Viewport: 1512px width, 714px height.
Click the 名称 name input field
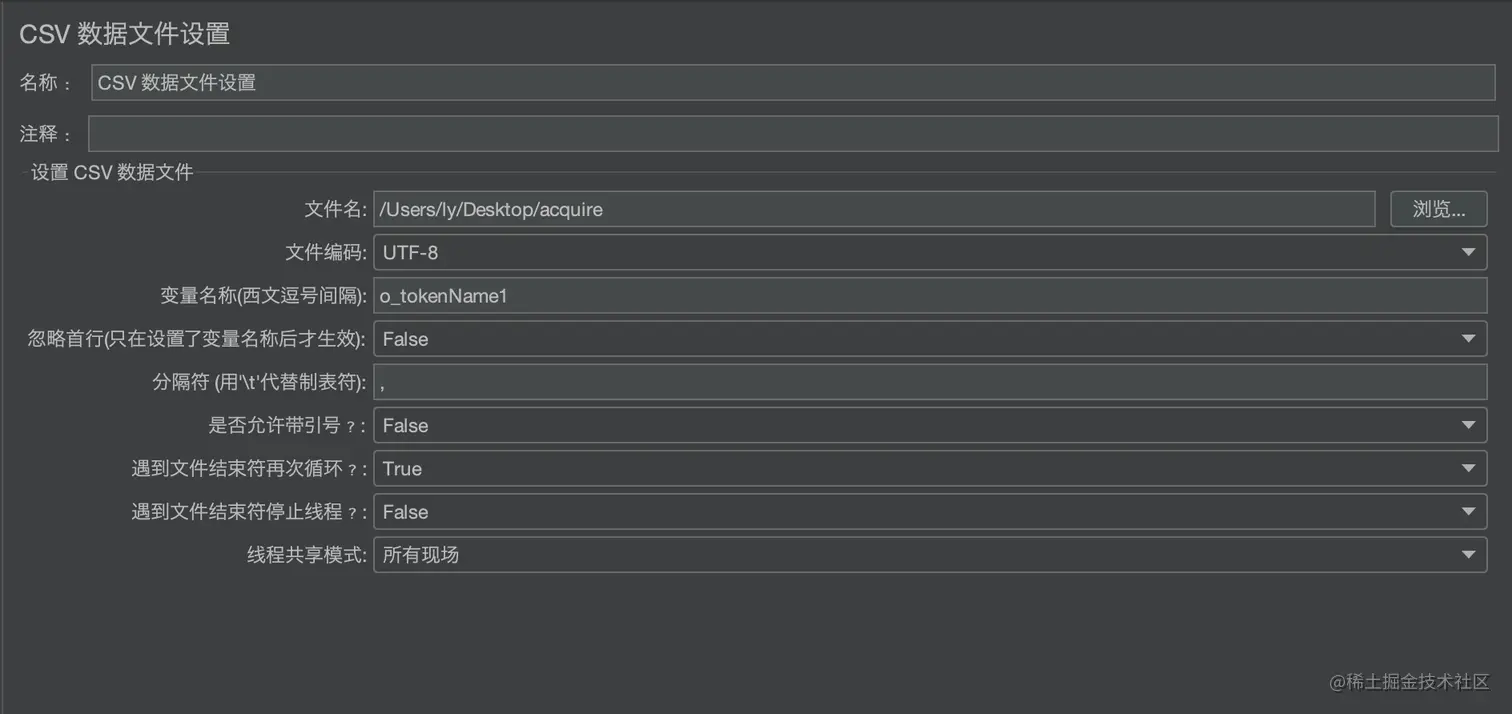700,82
